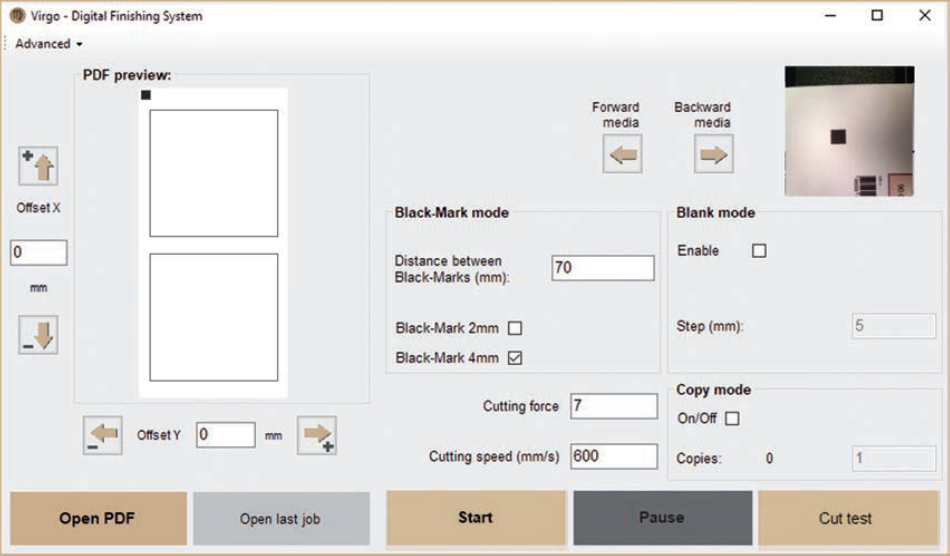The height and width of the screenshot is (556, 950).
Task: Focus the Distance between Black-Marks field
Action: 603,268
